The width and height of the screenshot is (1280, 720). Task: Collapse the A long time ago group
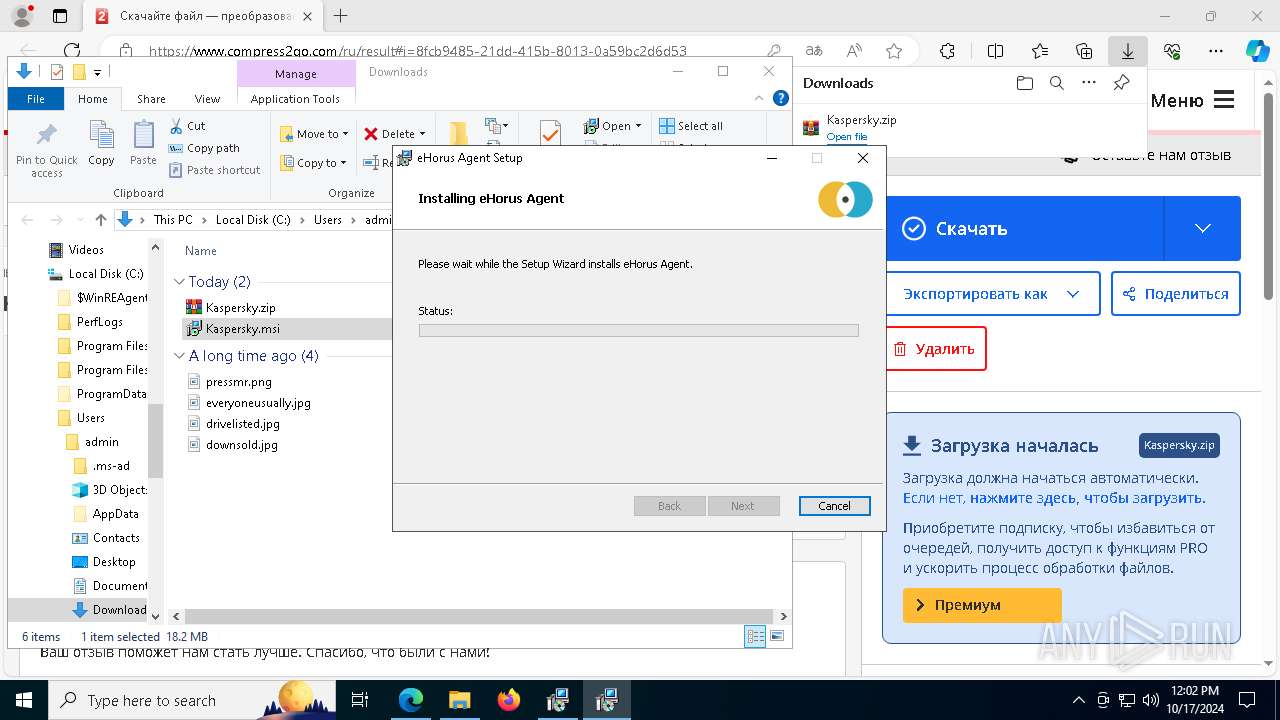[x=180, y=356]
